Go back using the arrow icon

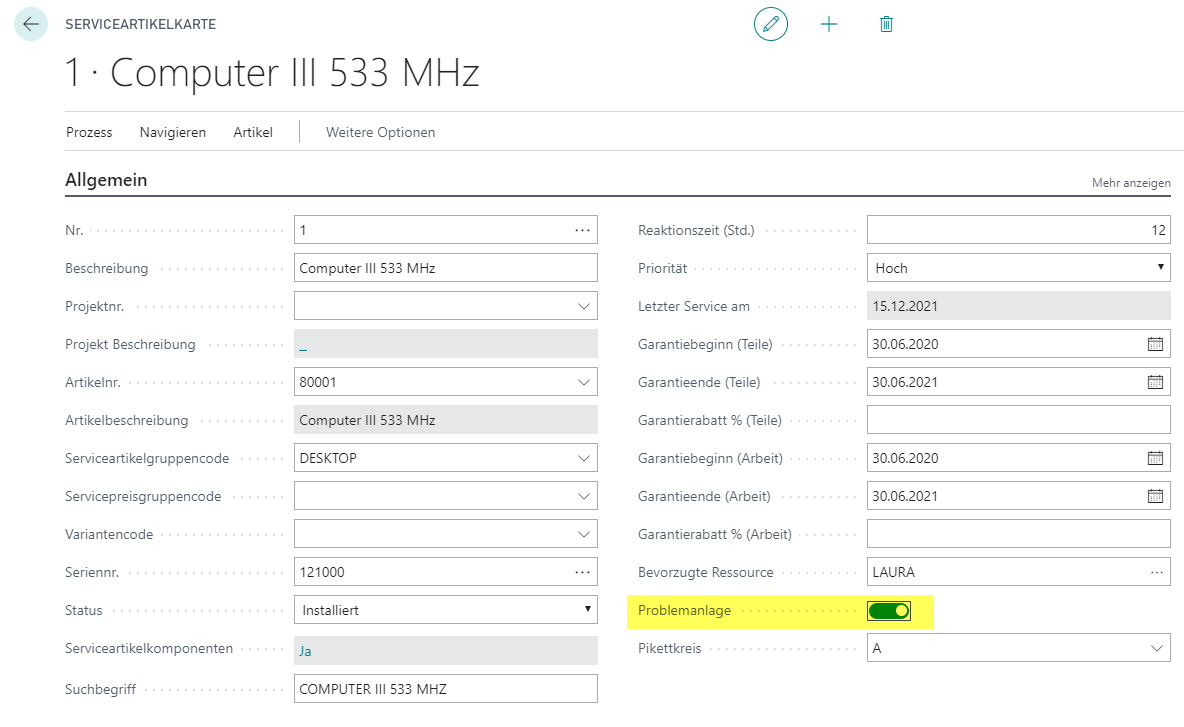(x=31, y=24)
